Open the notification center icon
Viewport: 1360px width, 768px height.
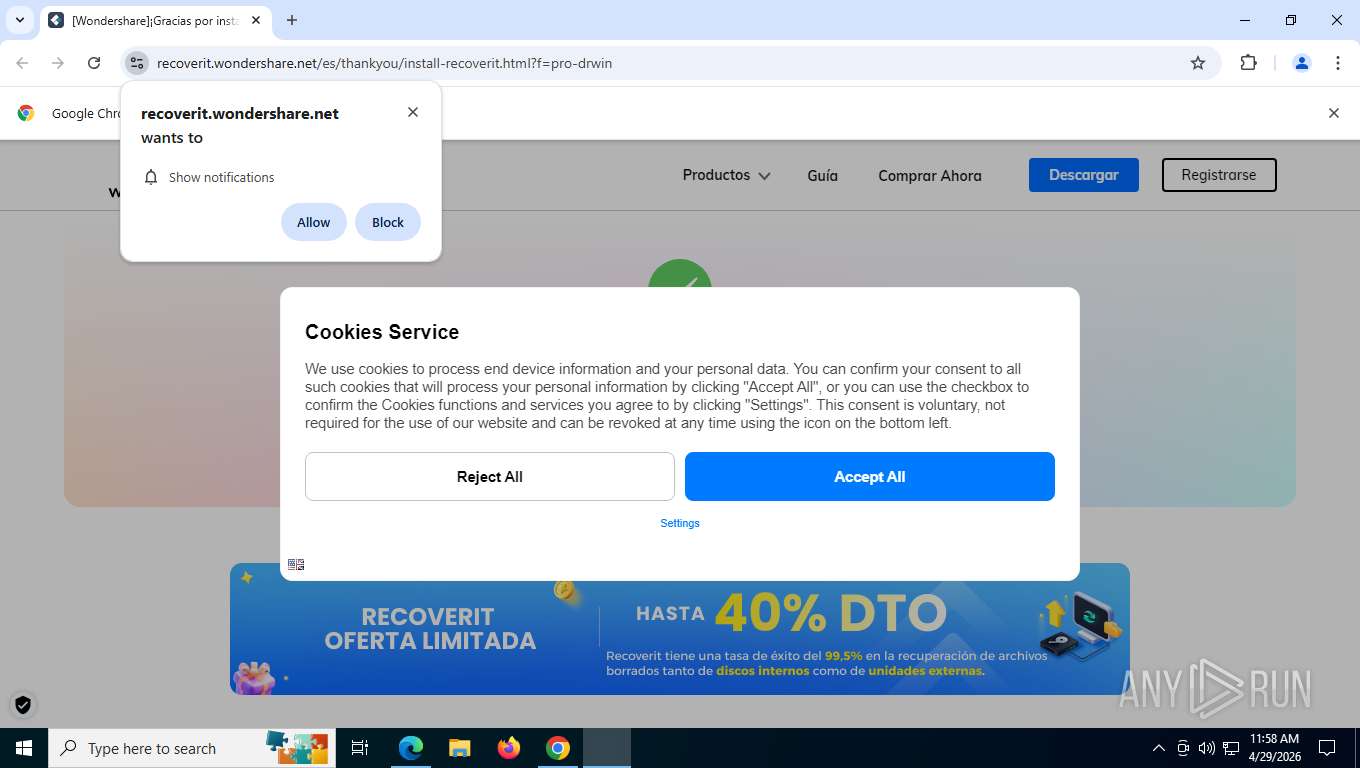[x=1327, y=748]
